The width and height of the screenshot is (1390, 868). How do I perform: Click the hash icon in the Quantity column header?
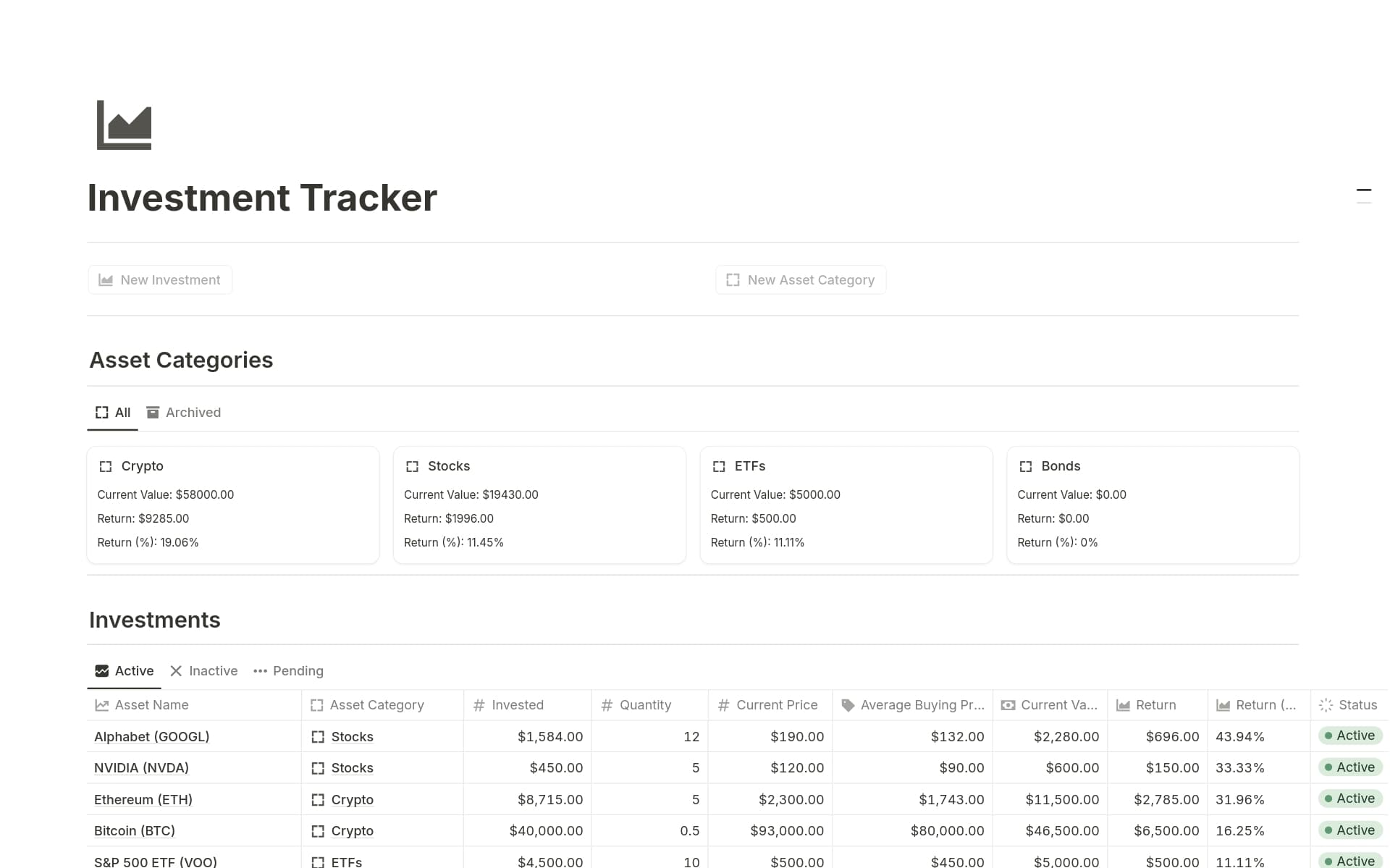pyautogui.click(x=606, y=704)
